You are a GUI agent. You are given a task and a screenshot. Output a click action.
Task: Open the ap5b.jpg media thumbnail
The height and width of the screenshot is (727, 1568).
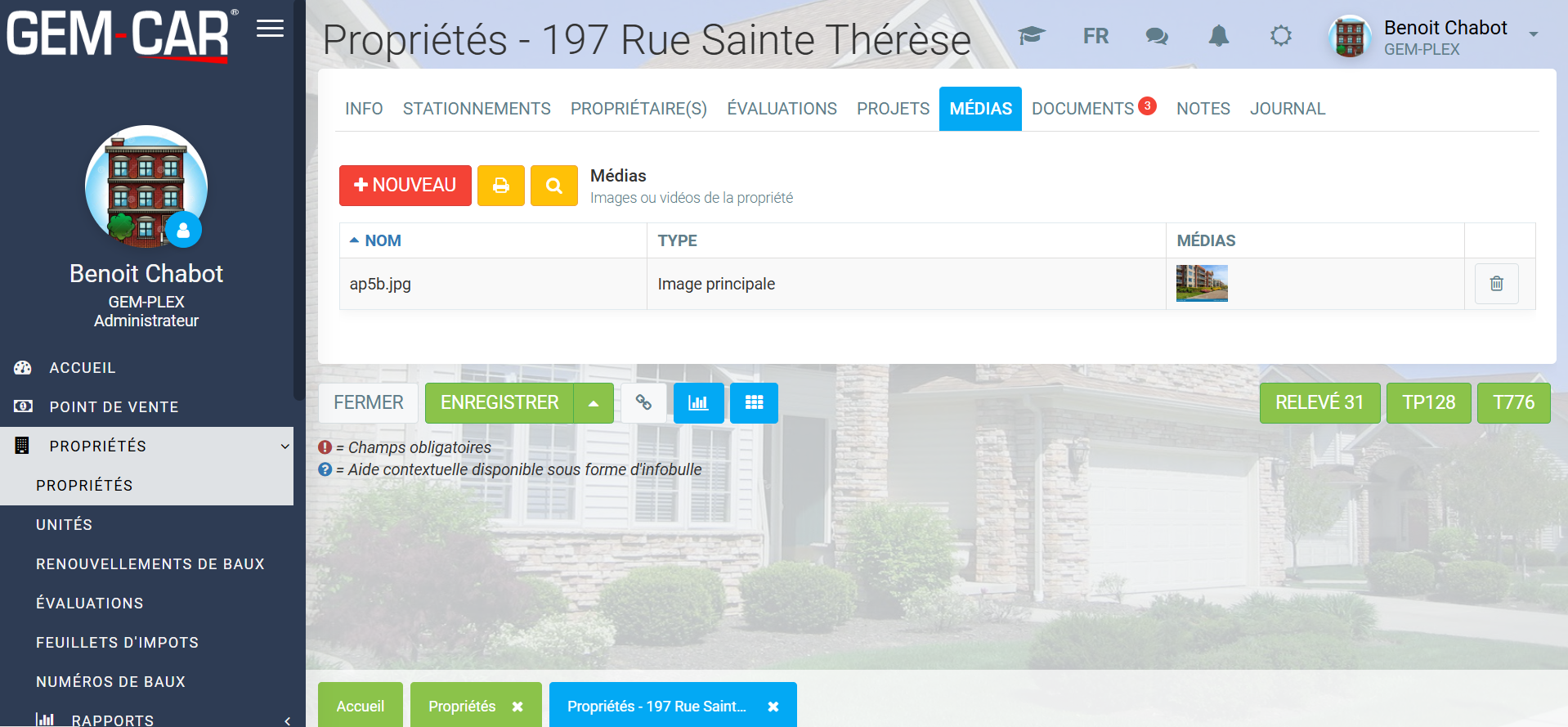[x=1201, y=283]
